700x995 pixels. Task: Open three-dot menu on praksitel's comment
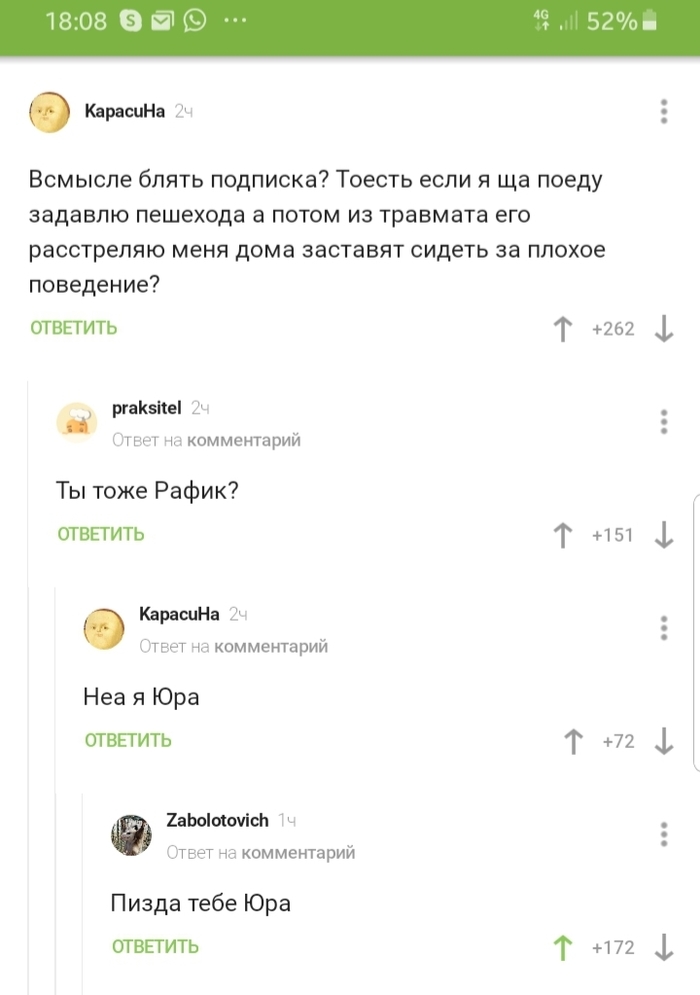664,421
